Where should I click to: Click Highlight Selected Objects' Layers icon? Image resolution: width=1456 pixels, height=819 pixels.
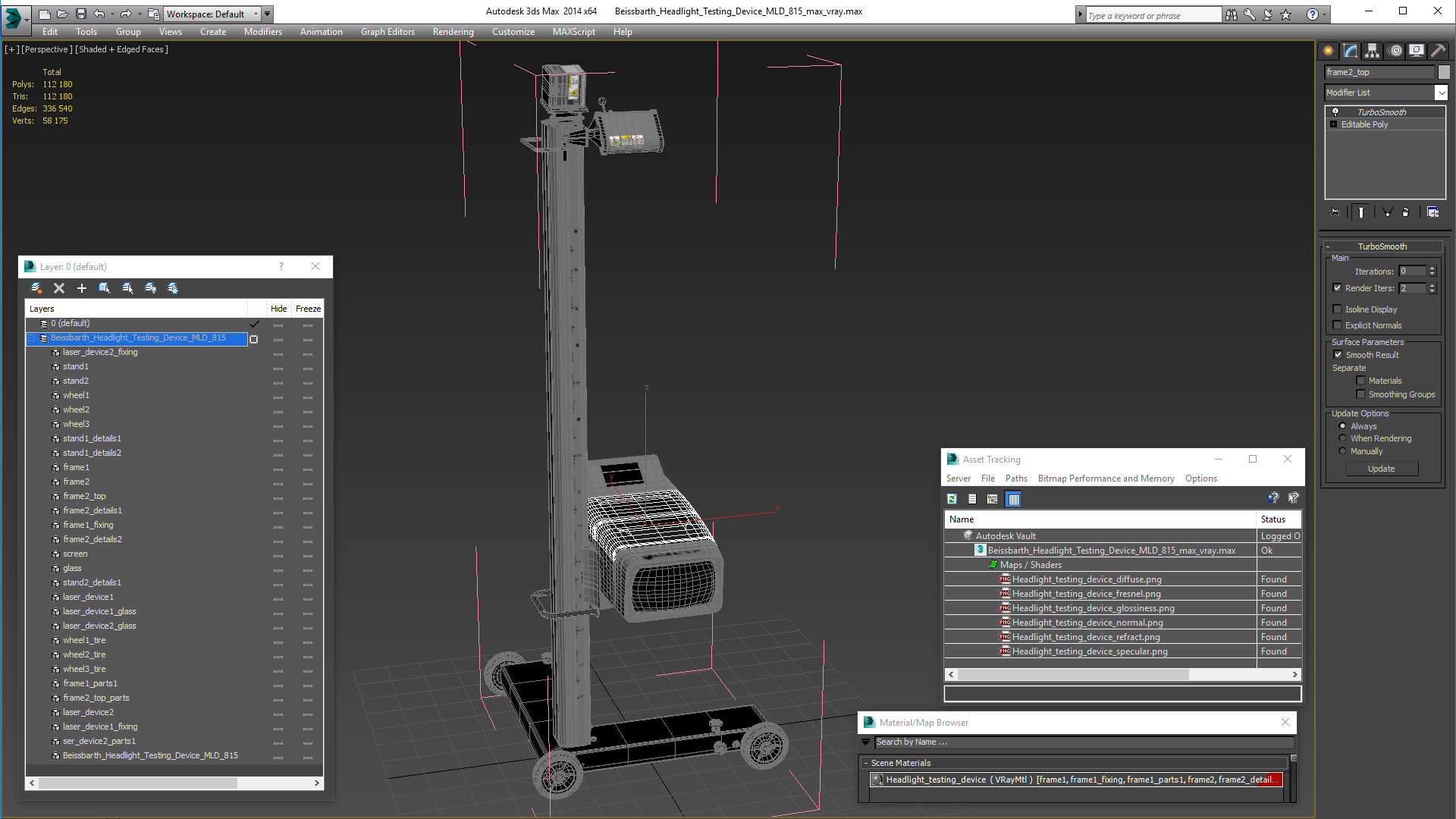pos(127,288)
